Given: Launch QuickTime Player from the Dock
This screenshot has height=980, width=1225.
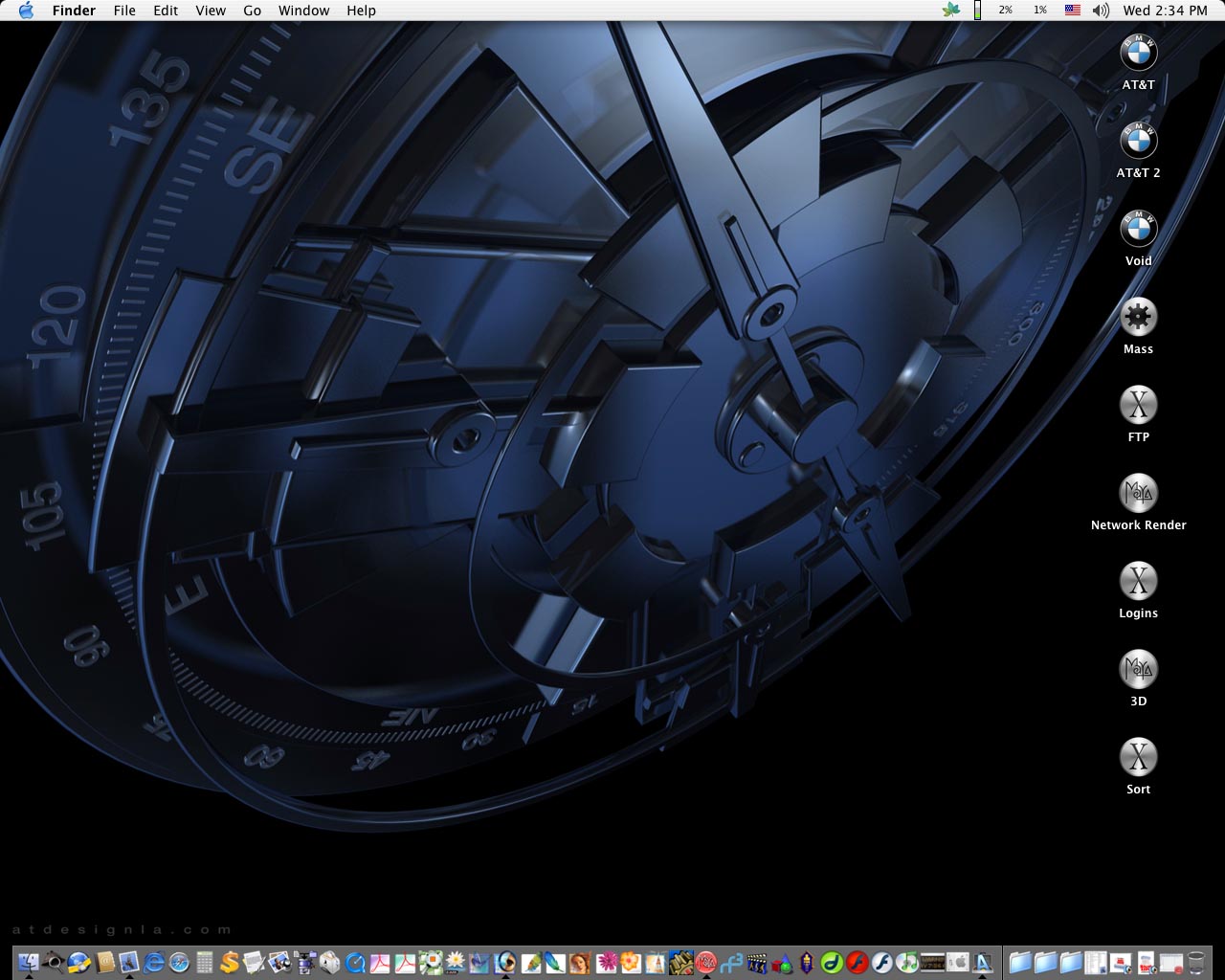Looking at the screenshot, I should click(356, 962).
